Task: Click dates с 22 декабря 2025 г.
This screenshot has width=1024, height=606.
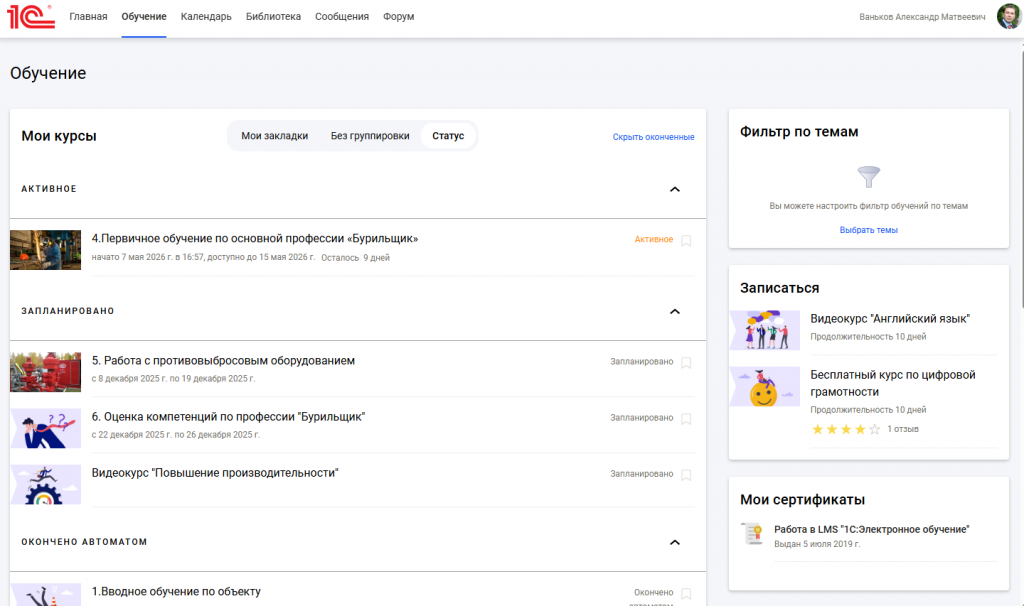Action: (x=176, y=435)
